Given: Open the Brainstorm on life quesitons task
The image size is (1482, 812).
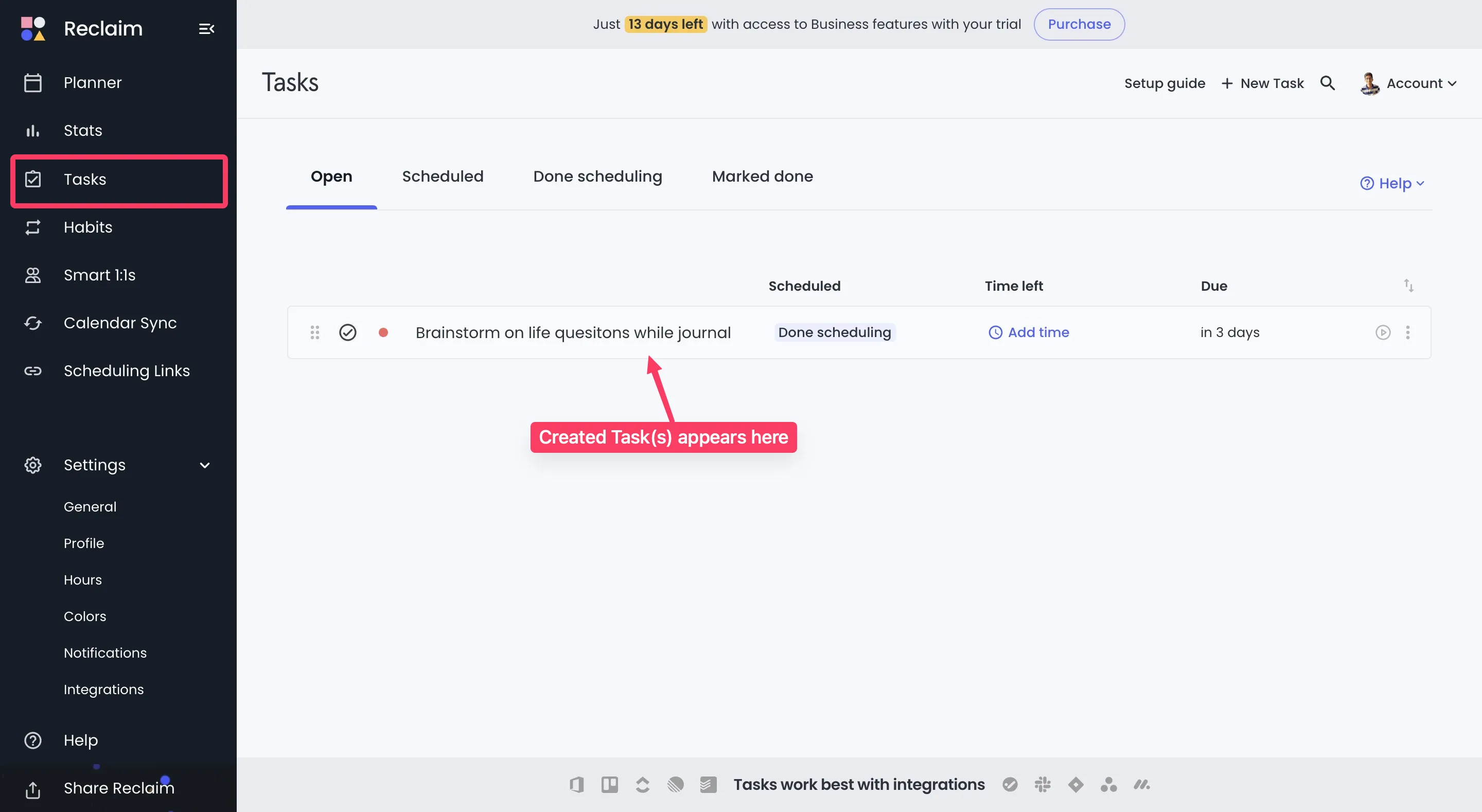Looking at the screenshot, I should tap(573, 332).
